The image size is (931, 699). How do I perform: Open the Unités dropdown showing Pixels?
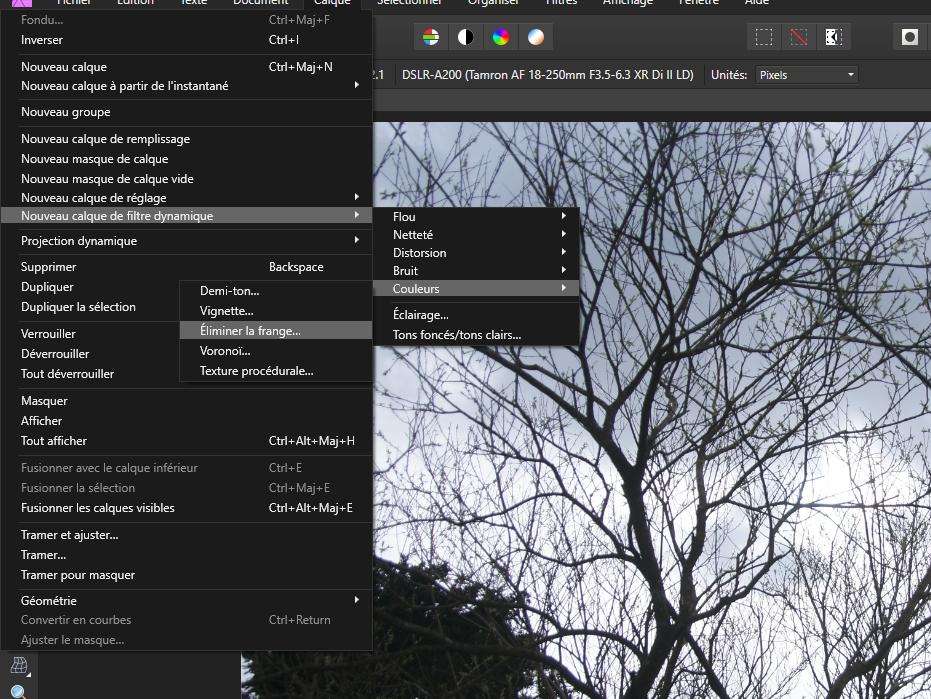click(806, 75)
